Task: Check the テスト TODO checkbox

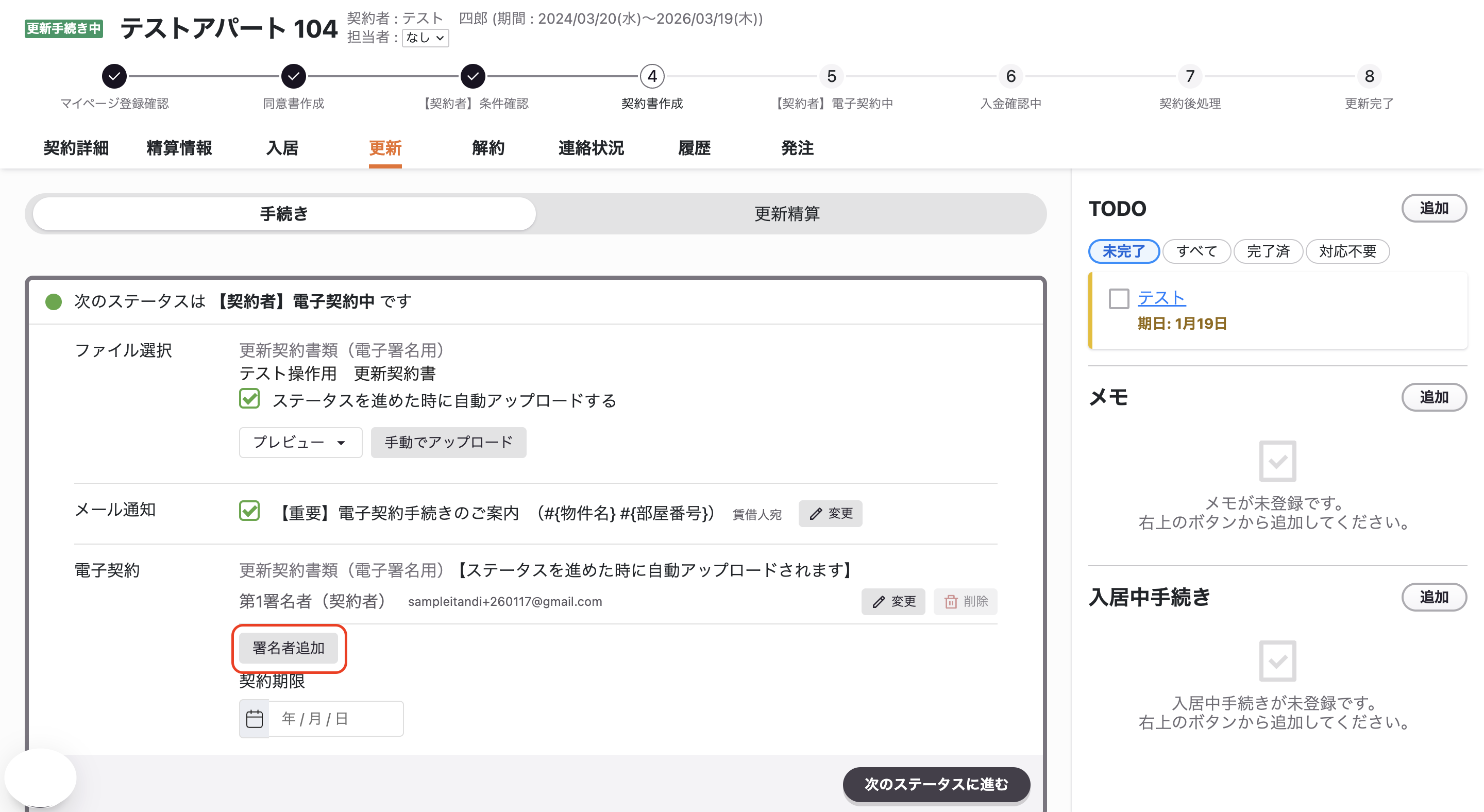Action: 1119,299
